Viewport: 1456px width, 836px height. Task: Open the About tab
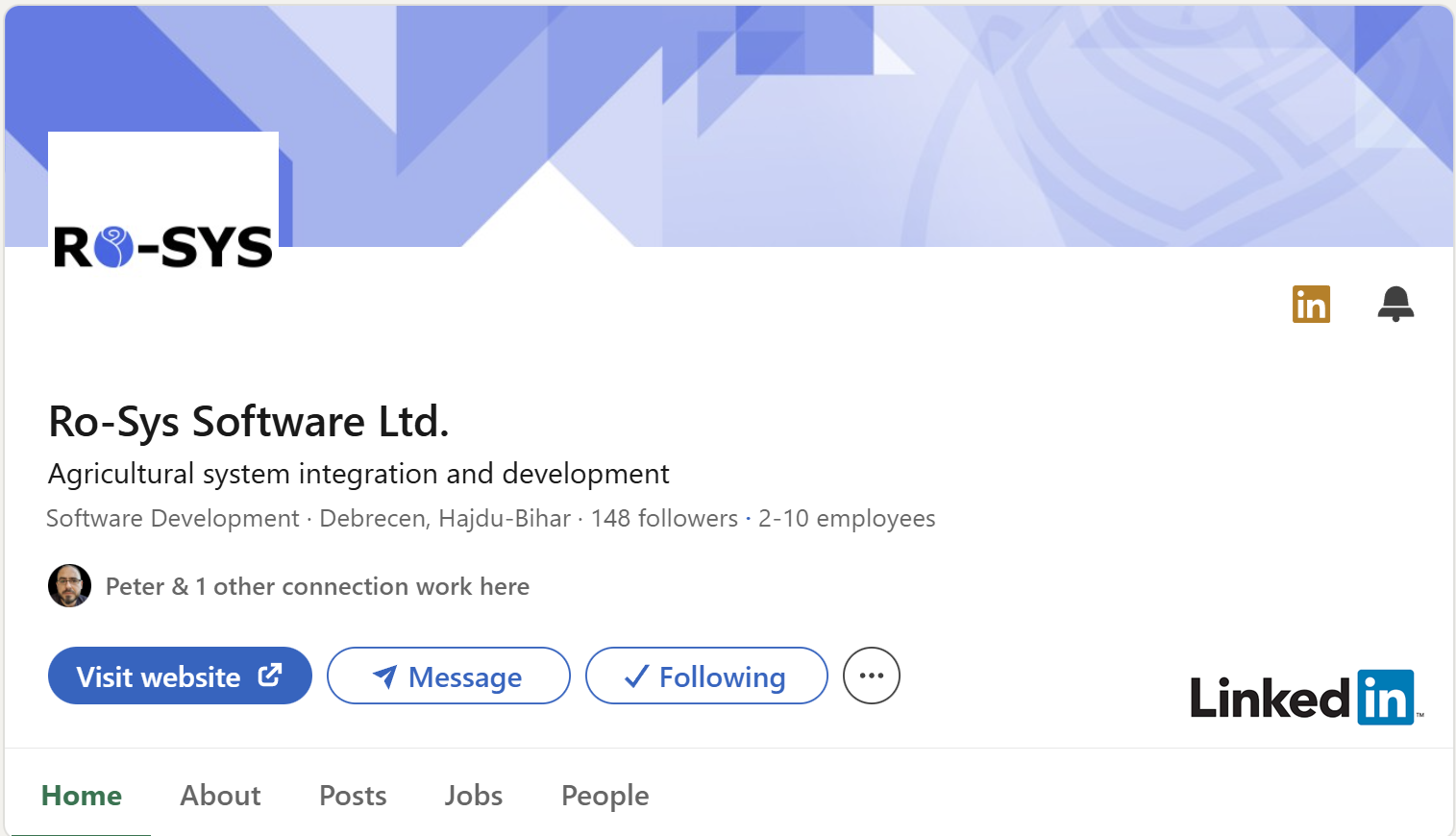point(220,796)
